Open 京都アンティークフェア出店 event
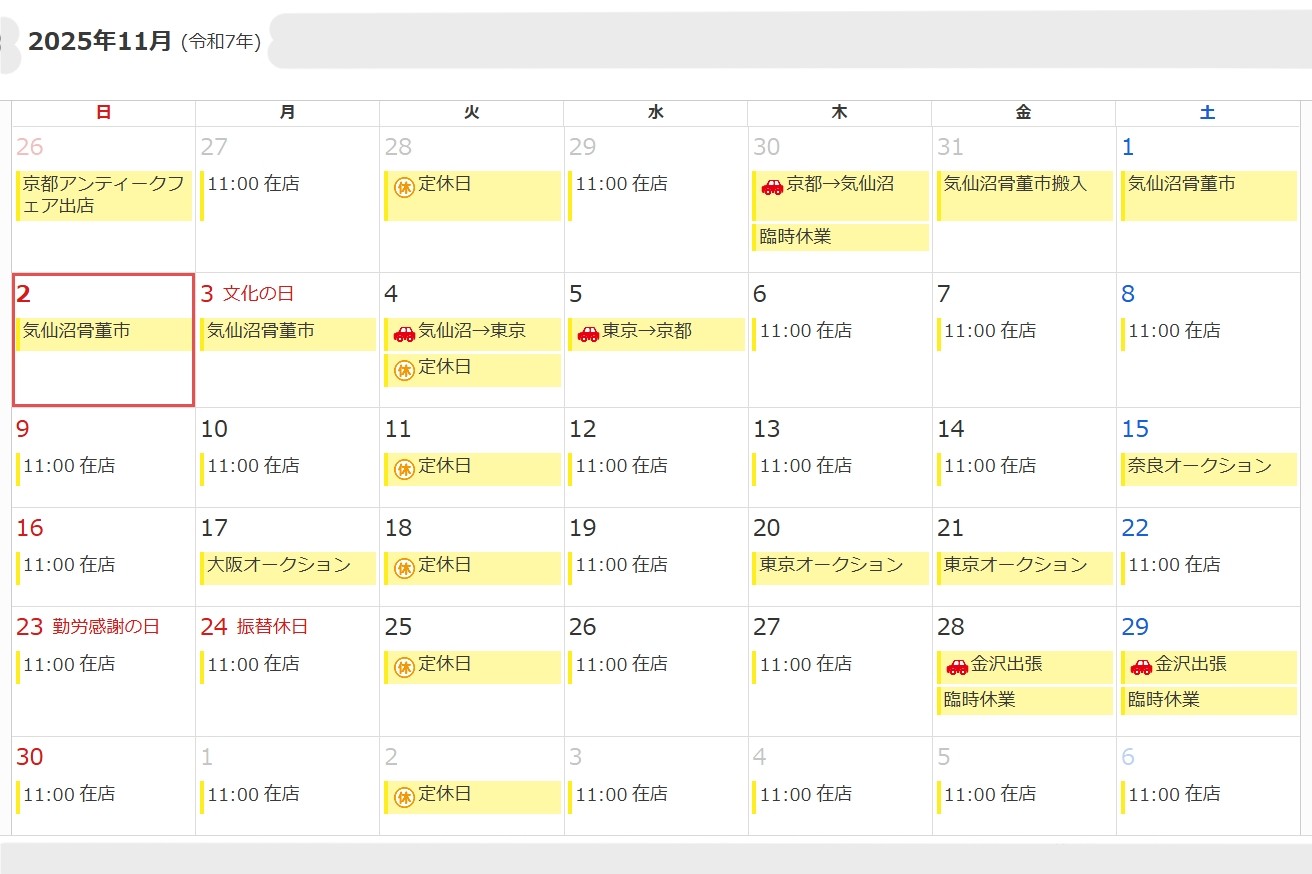Viewport: 1312px width, 874px height. pos(104,195)
